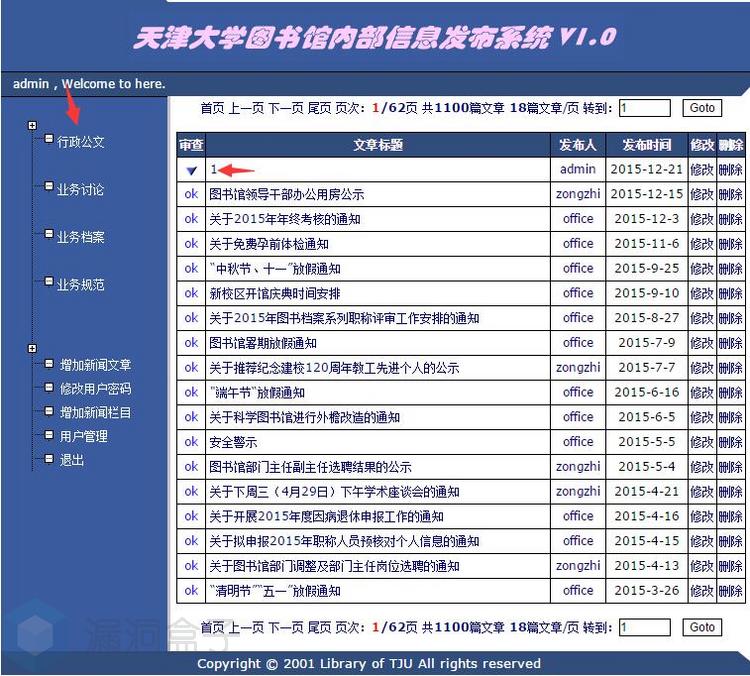This screenshot has height=676, width=750.
Task: Click the icon next to 用户管理
Action: point(49,435)
